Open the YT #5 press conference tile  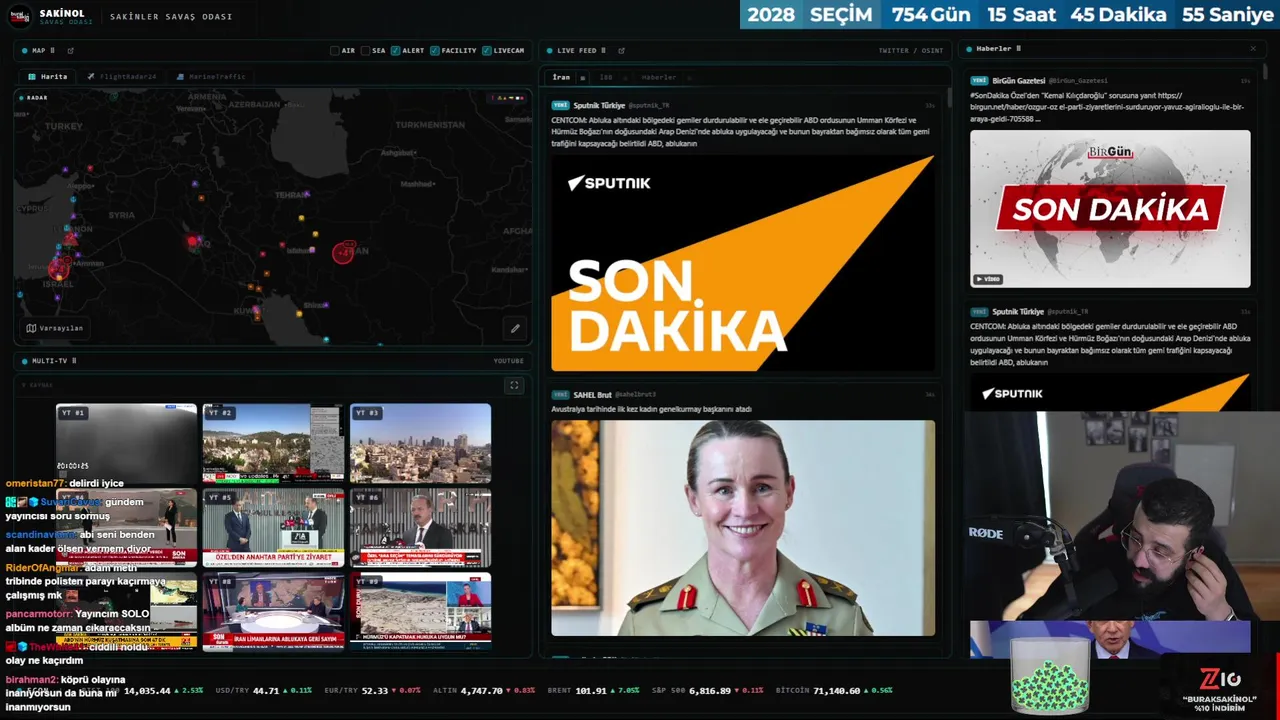click(x=273, y=527)
